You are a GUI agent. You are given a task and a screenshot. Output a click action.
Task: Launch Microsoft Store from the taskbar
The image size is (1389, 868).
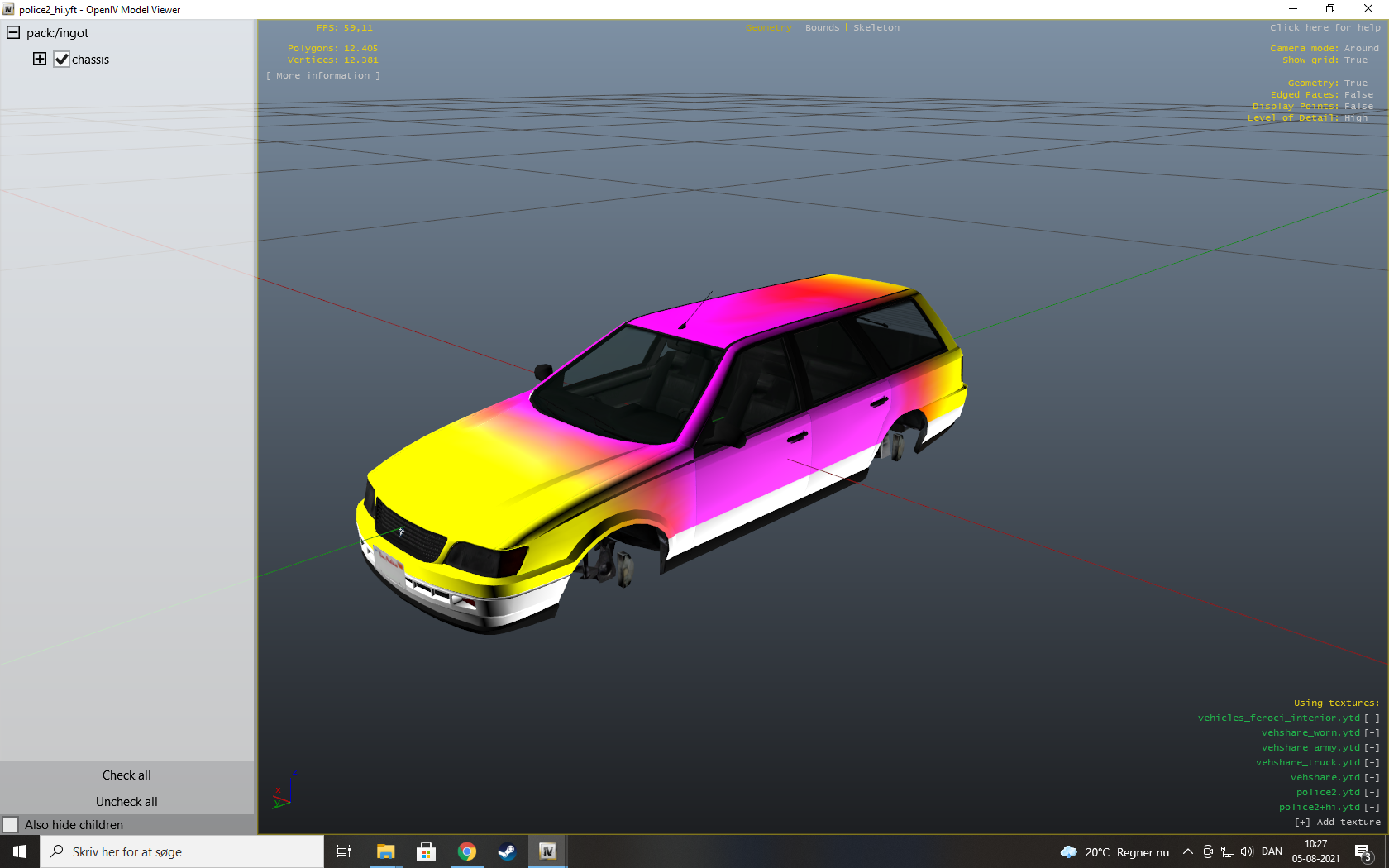(426, 851)
